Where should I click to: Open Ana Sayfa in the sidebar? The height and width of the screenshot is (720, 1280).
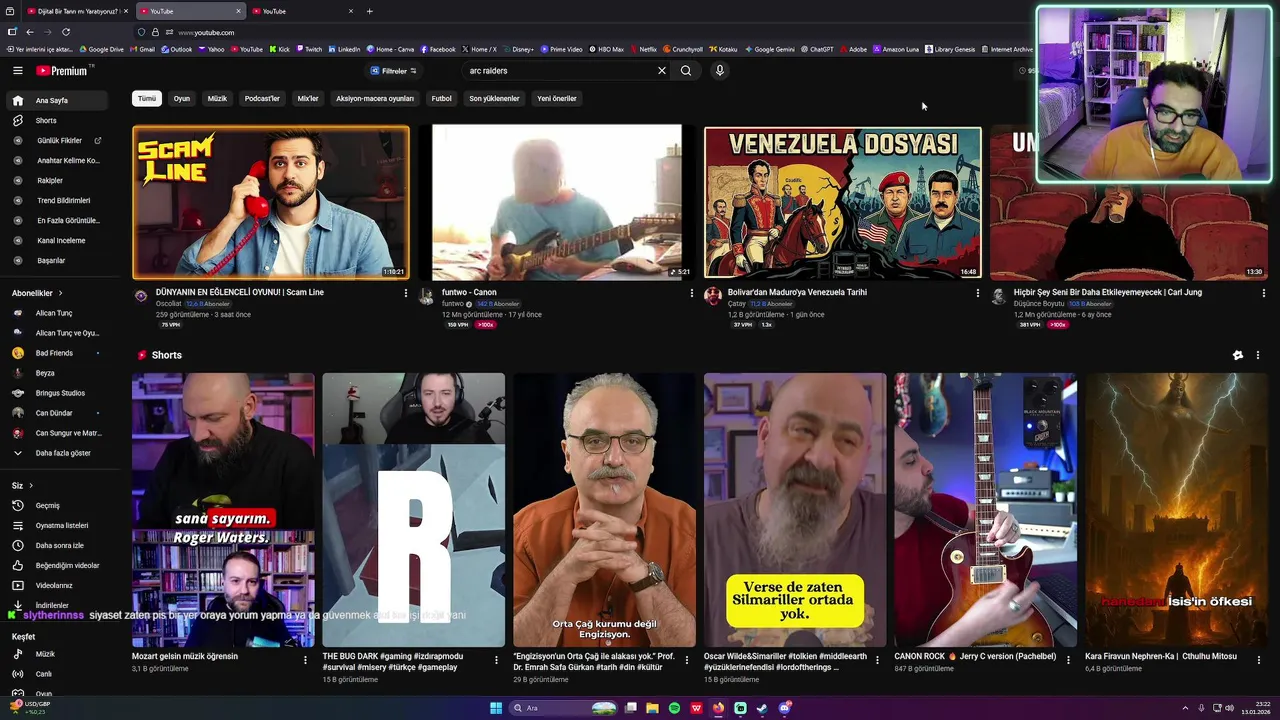coord(56,101)
